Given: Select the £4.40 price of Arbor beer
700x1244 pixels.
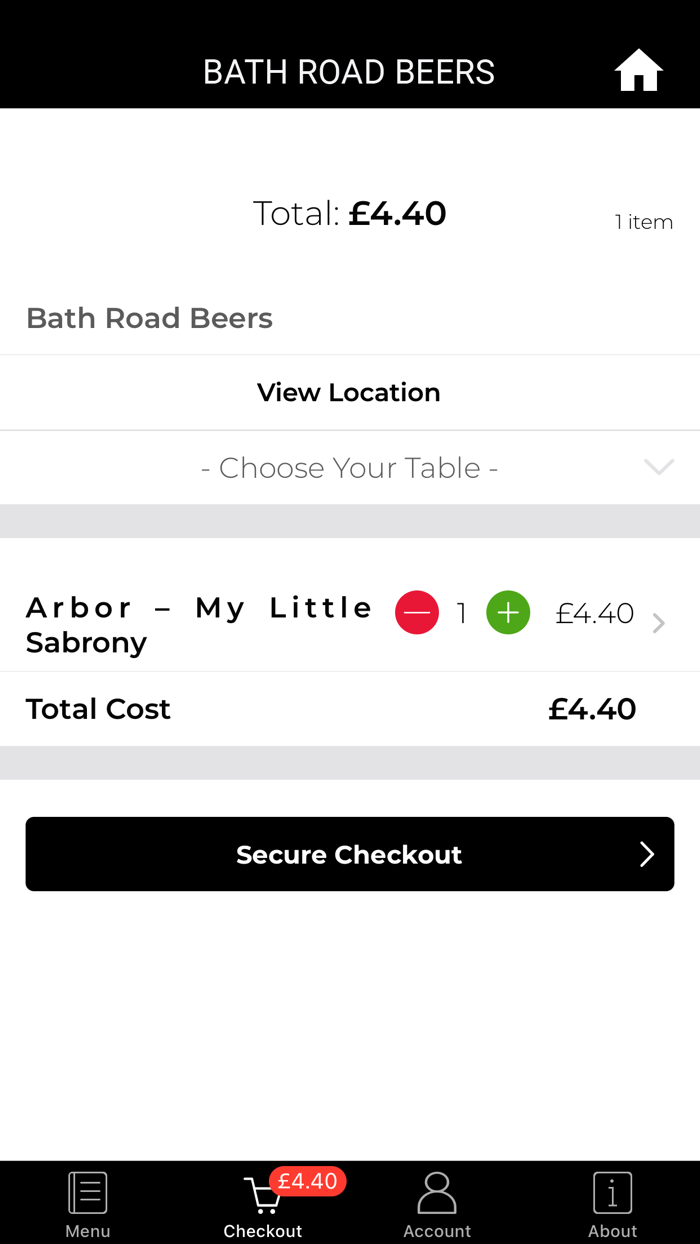Looking at the screenshot, I should (594, 613).
